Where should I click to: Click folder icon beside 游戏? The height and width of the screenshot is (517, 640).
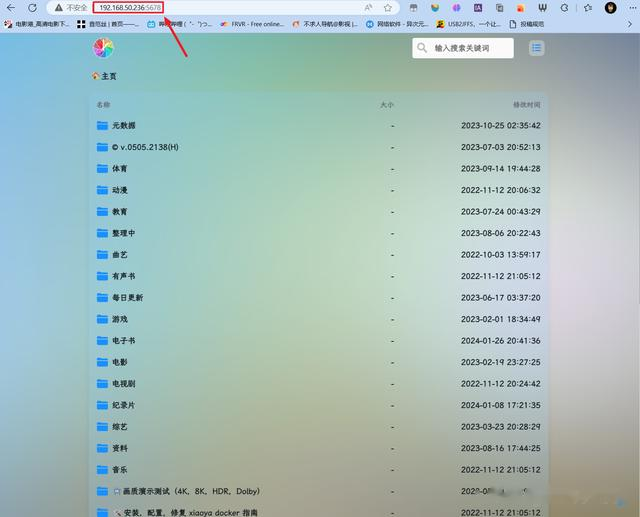[x=102, y=319]
